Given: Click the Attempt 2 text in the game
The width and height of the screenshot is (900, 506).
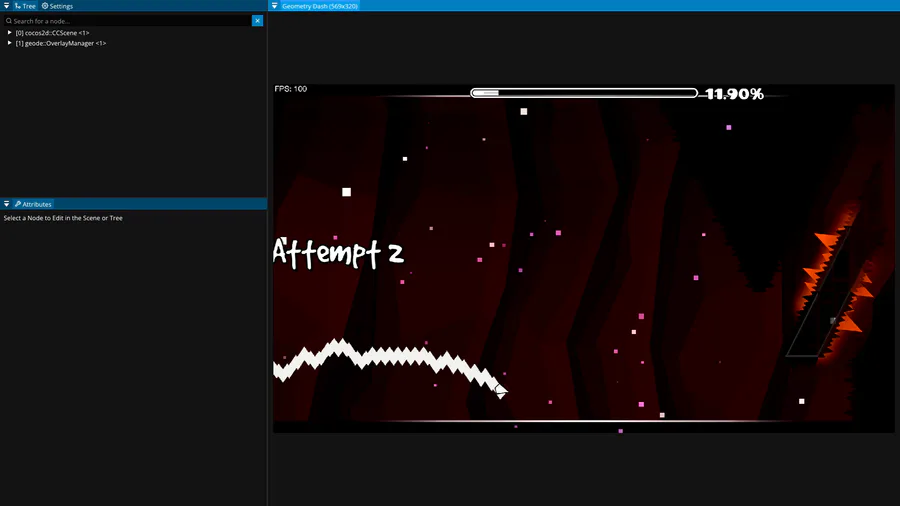Looking at the screenshot, I should coord(338,253).
